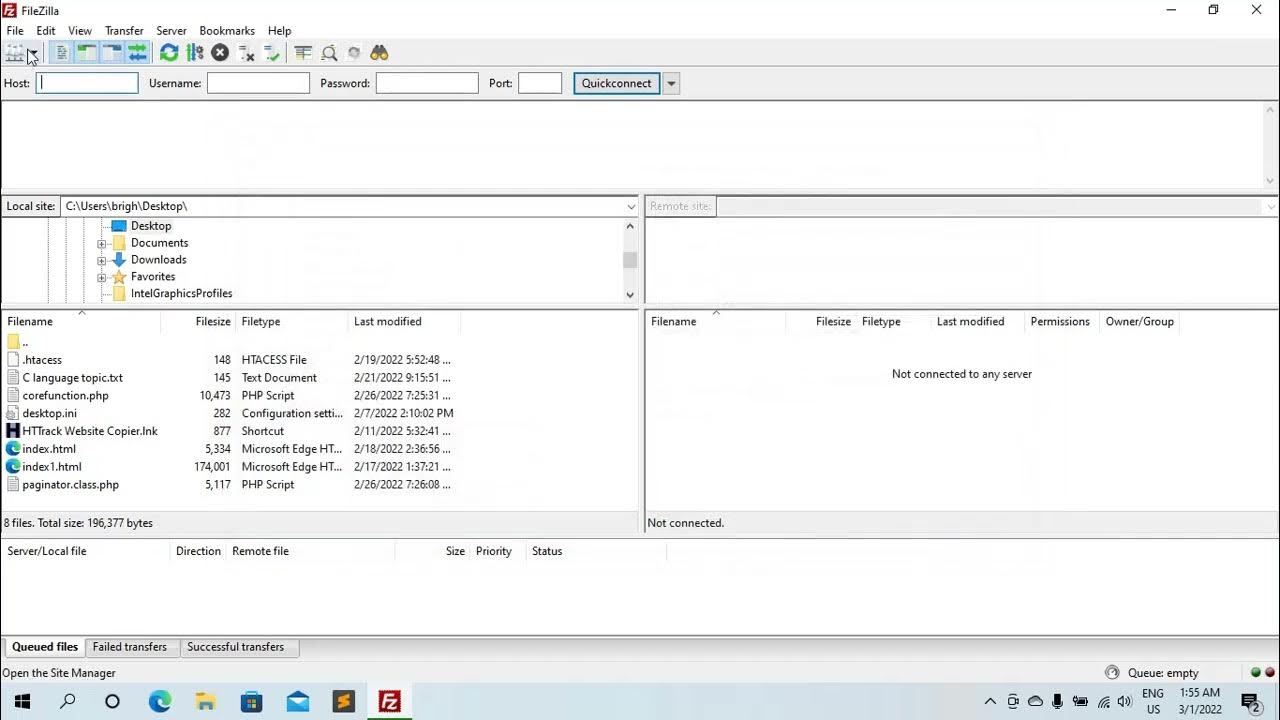Open the Local site path dropdown

631,206
